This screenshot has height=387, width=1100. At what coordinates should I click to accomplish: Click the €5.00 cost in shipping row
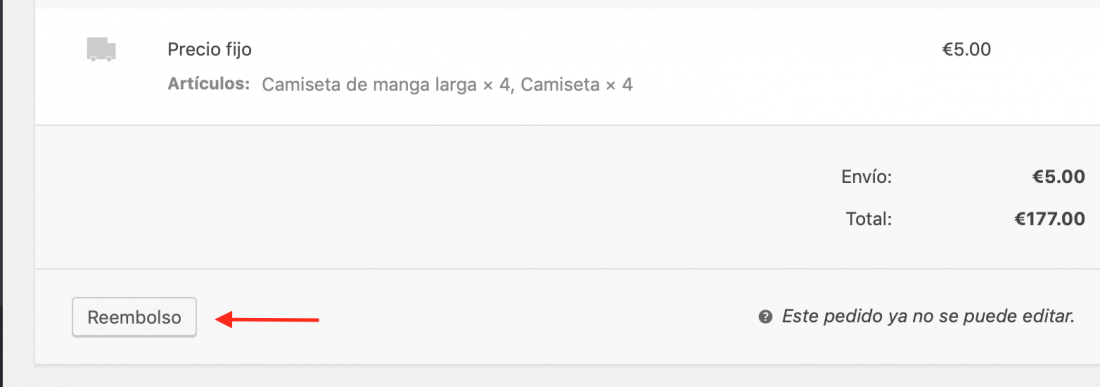coord(966,50)
